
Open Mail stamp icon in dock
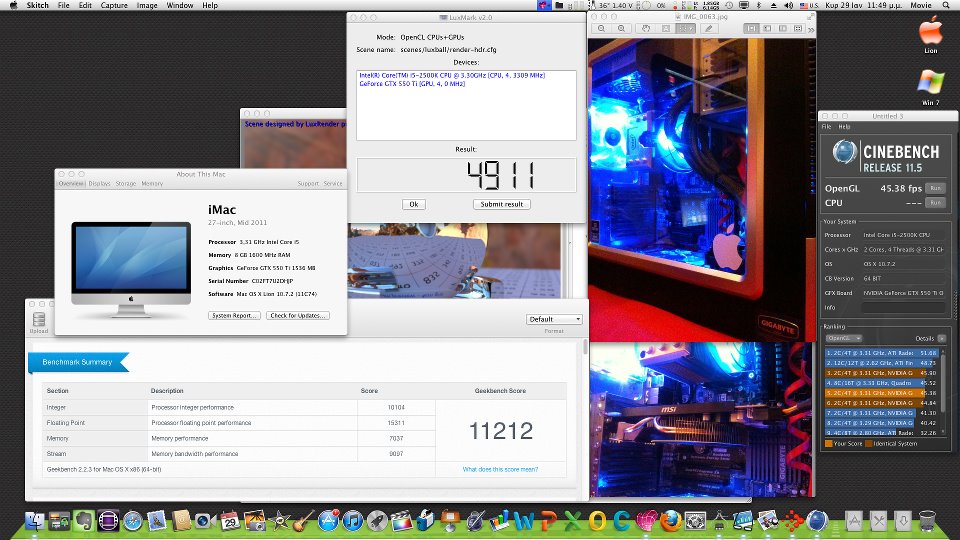[x=157, y=520]
